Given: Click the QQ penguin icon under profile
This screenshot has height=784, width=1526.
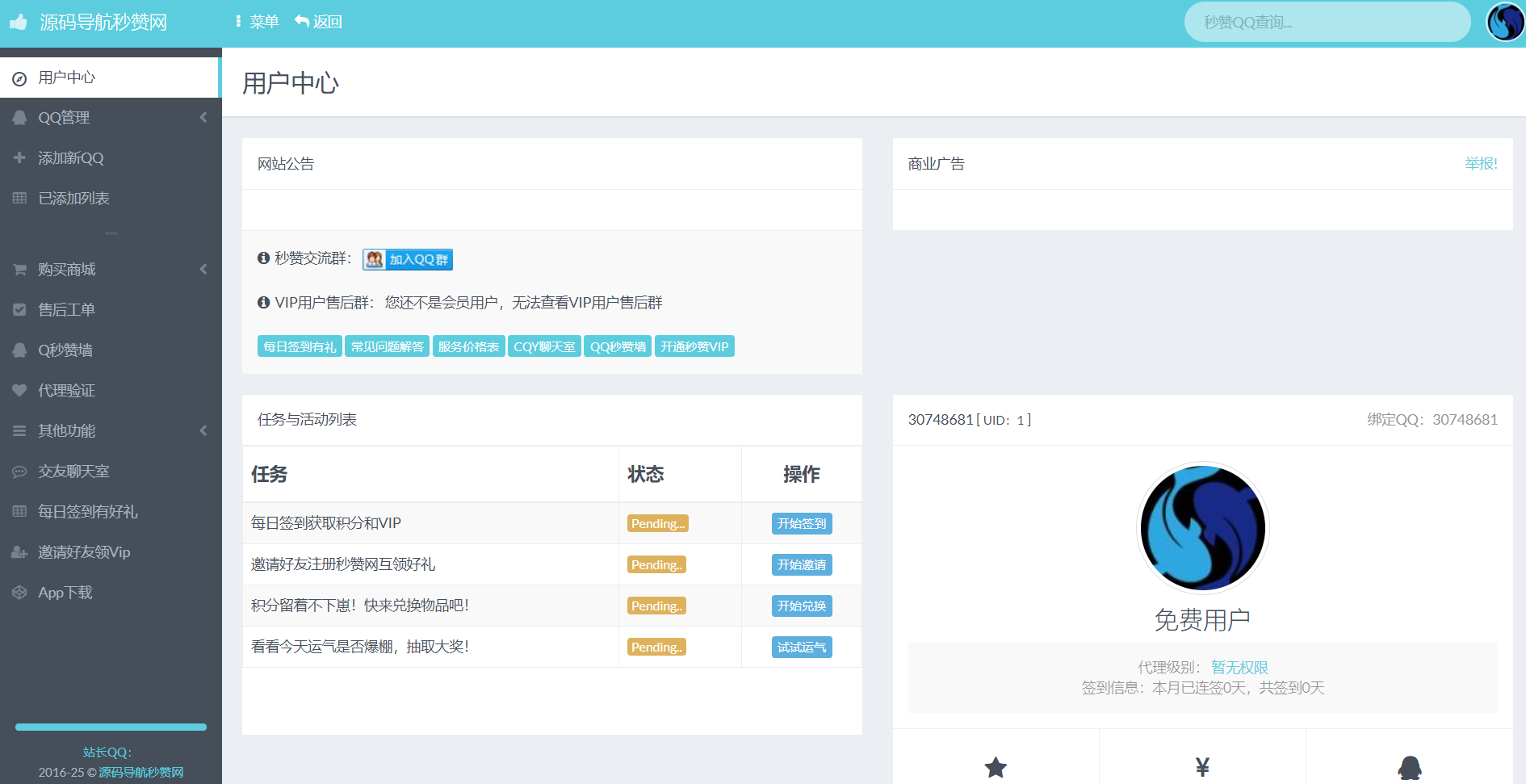Looking at the screenshot, I should (x=1409, y=767).
